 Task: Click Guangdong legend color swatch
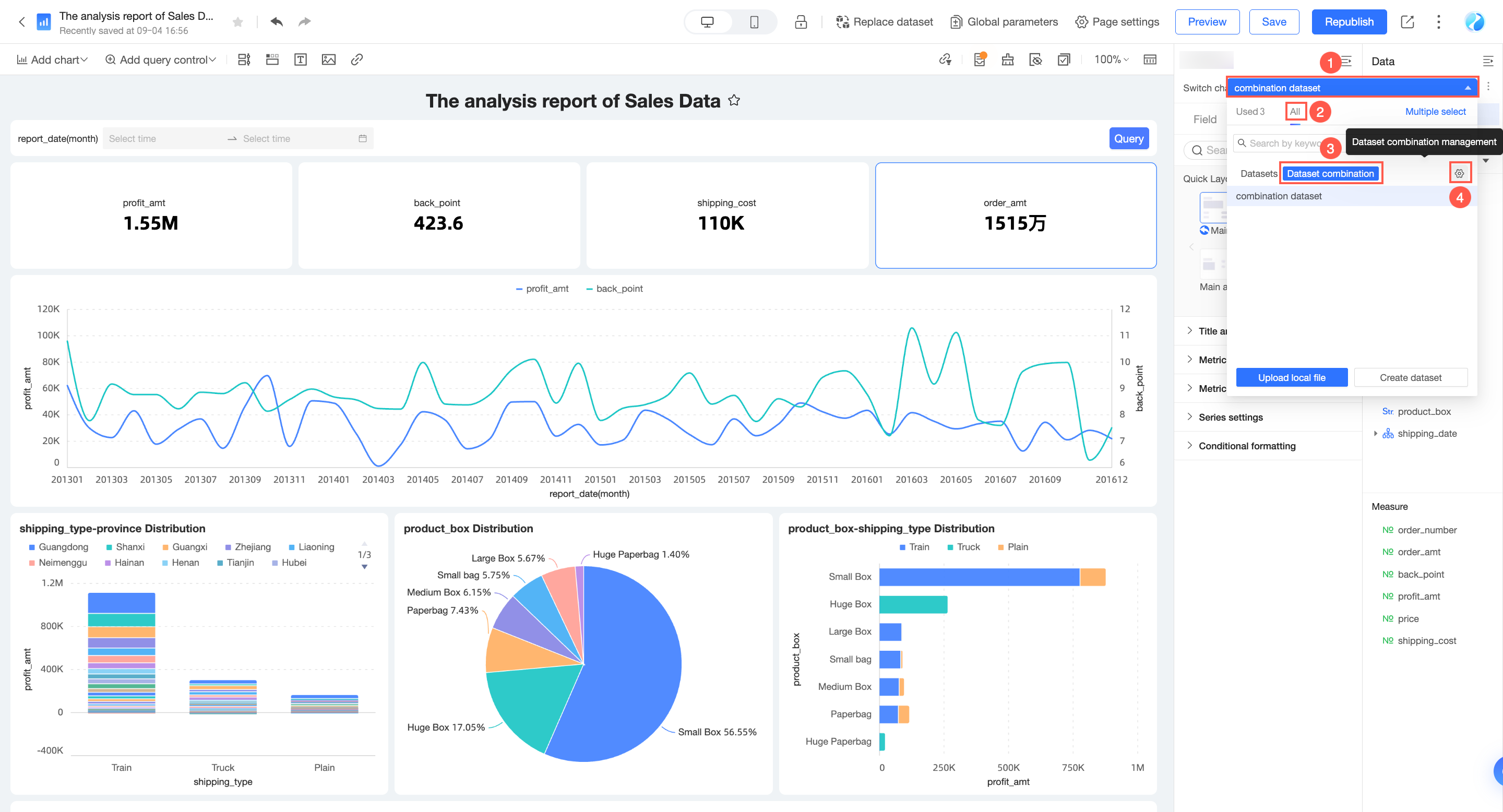pyautogui.click(x=32, y=546)
